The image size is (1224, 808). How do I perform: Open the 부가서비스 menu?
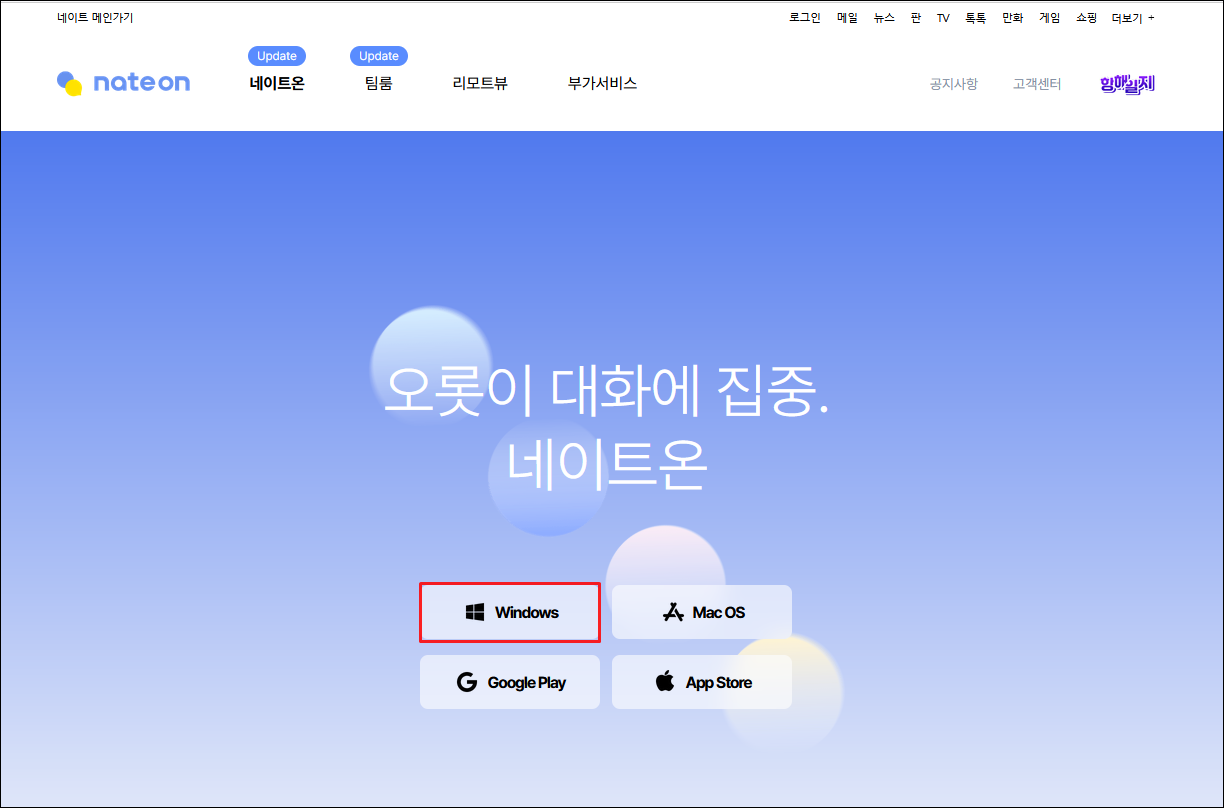pos(602,84)
